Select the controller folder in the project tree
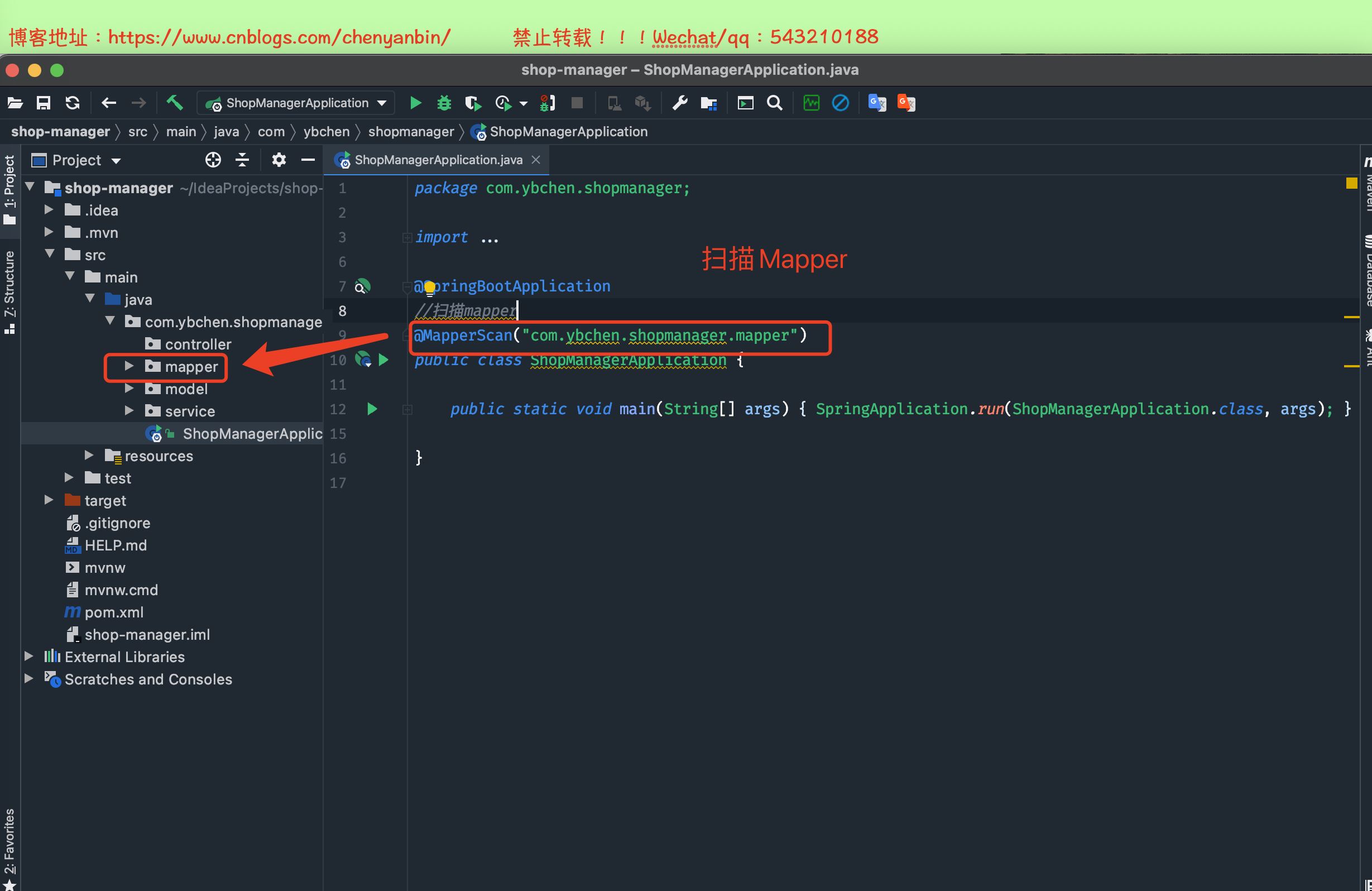This screenshot has width=1372, height=891. pyautogui.click(x=198, y=344)
